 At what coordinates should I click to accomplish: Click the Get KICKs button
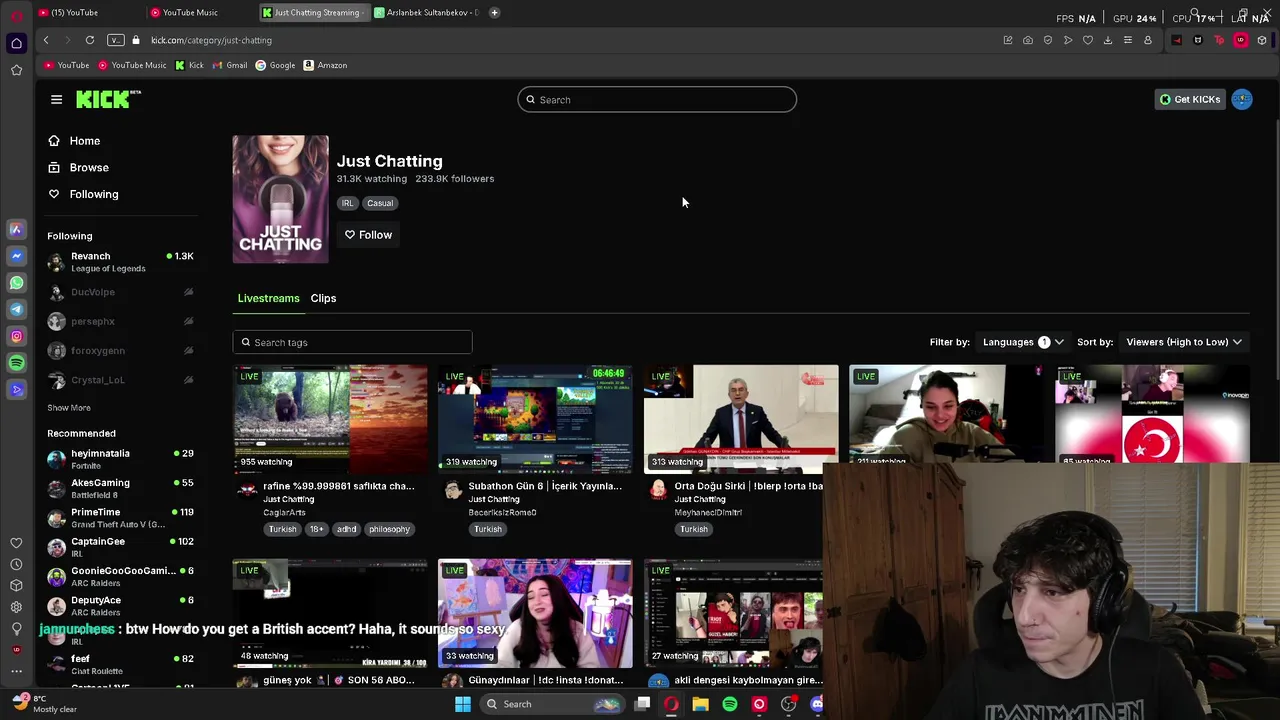tap(1189, 99)
